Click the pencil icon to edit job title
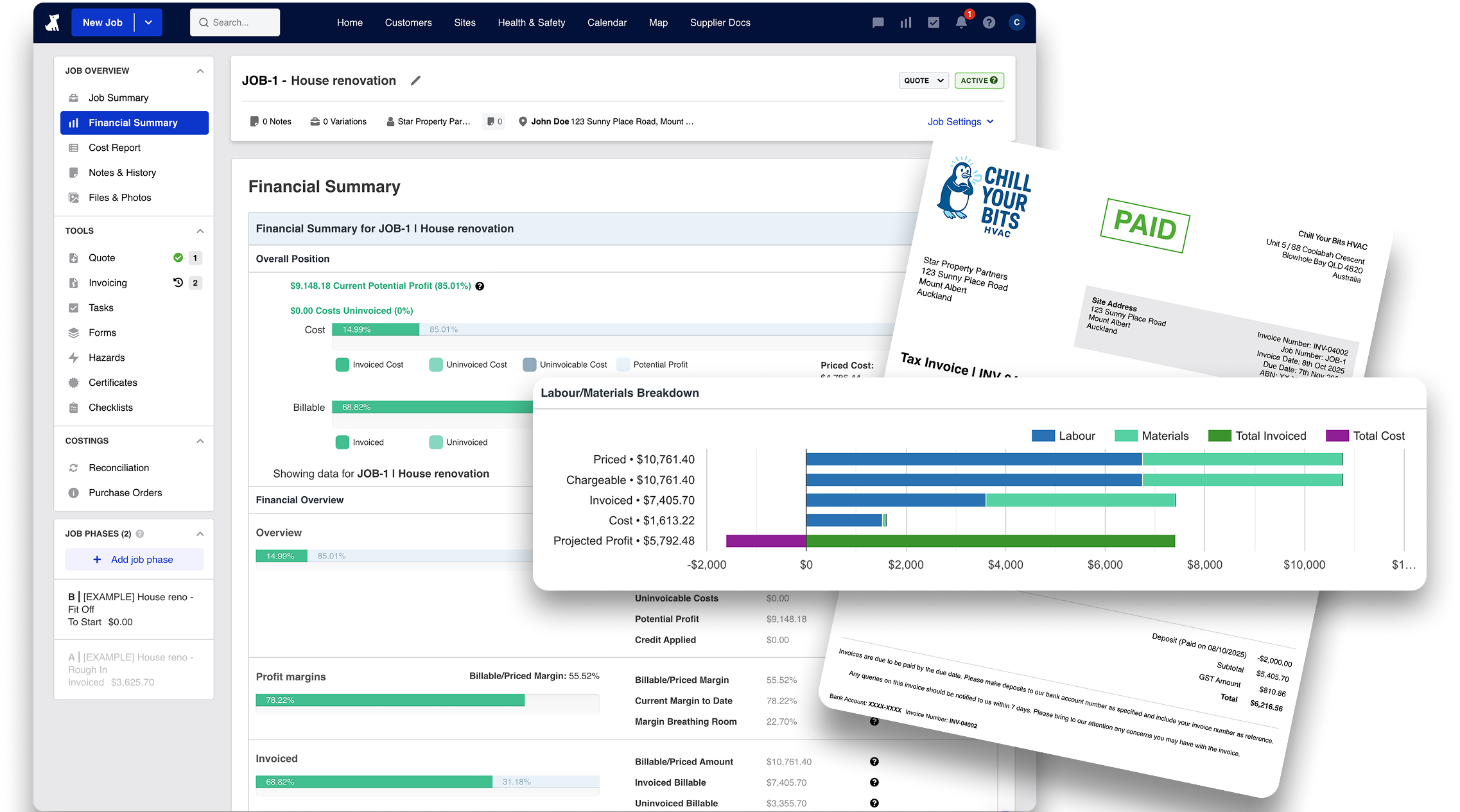Viewport: 1460px width, 812px height. pyautogui.click(x=415, y=81)
